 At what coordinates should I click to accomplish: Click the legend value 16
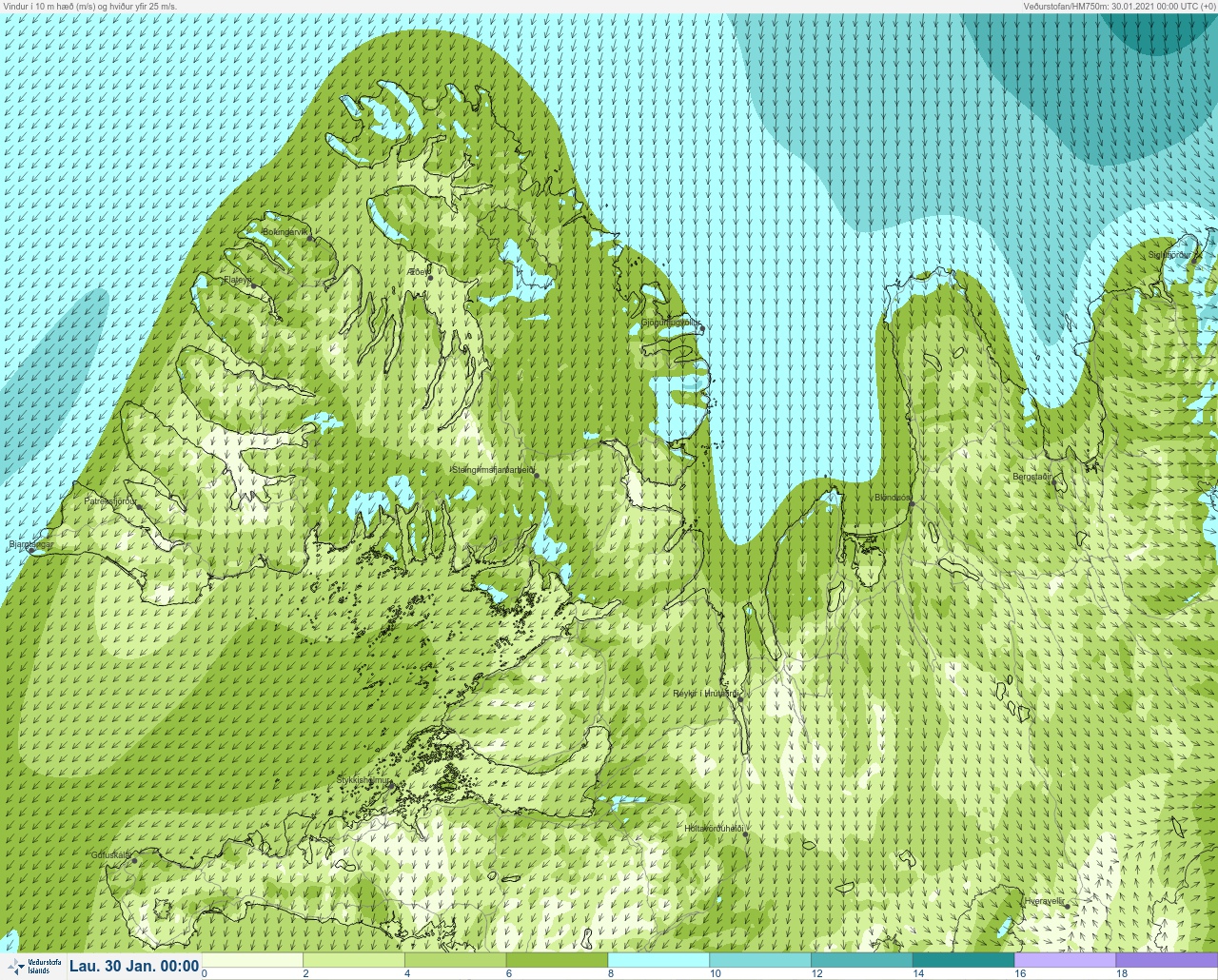pyautogui.click(x=1020, y=973)
